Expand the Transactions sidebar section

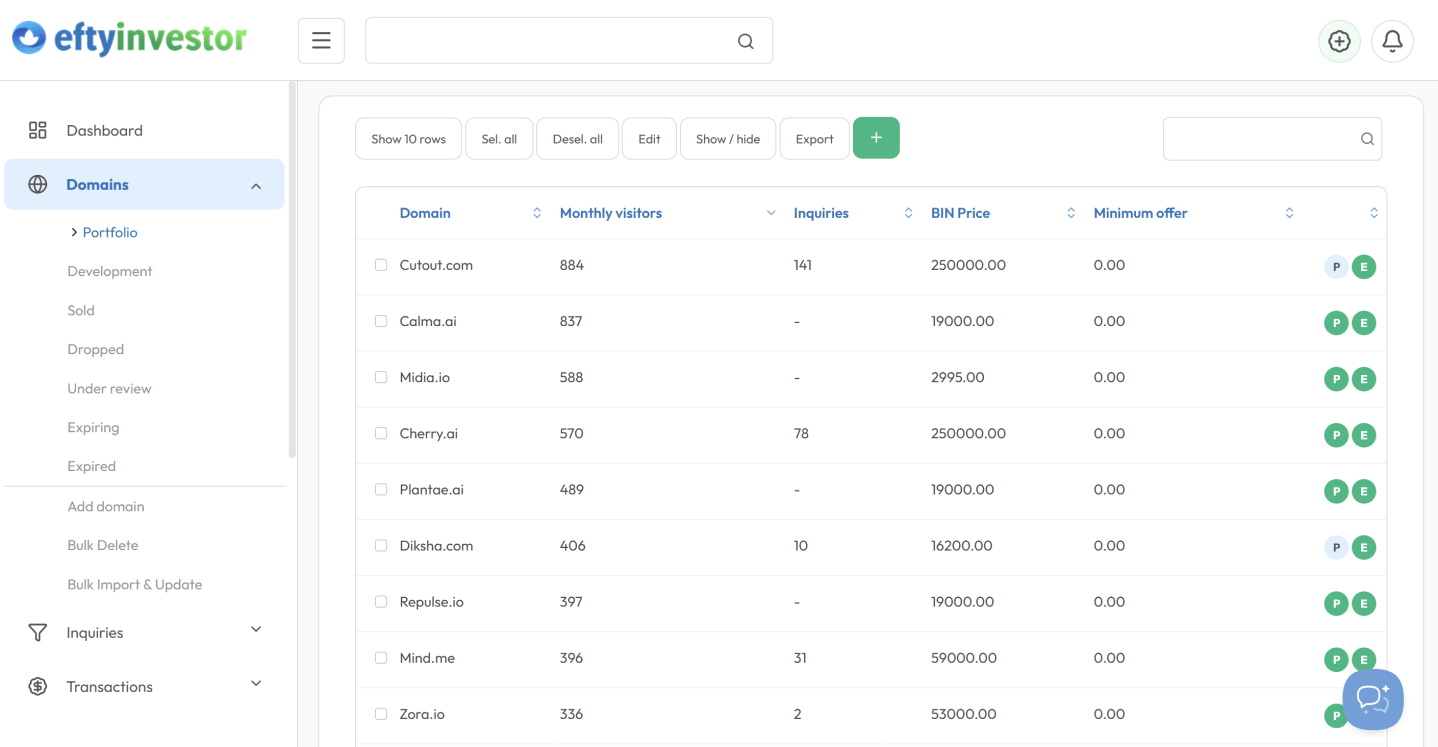(x=255, y=685)
